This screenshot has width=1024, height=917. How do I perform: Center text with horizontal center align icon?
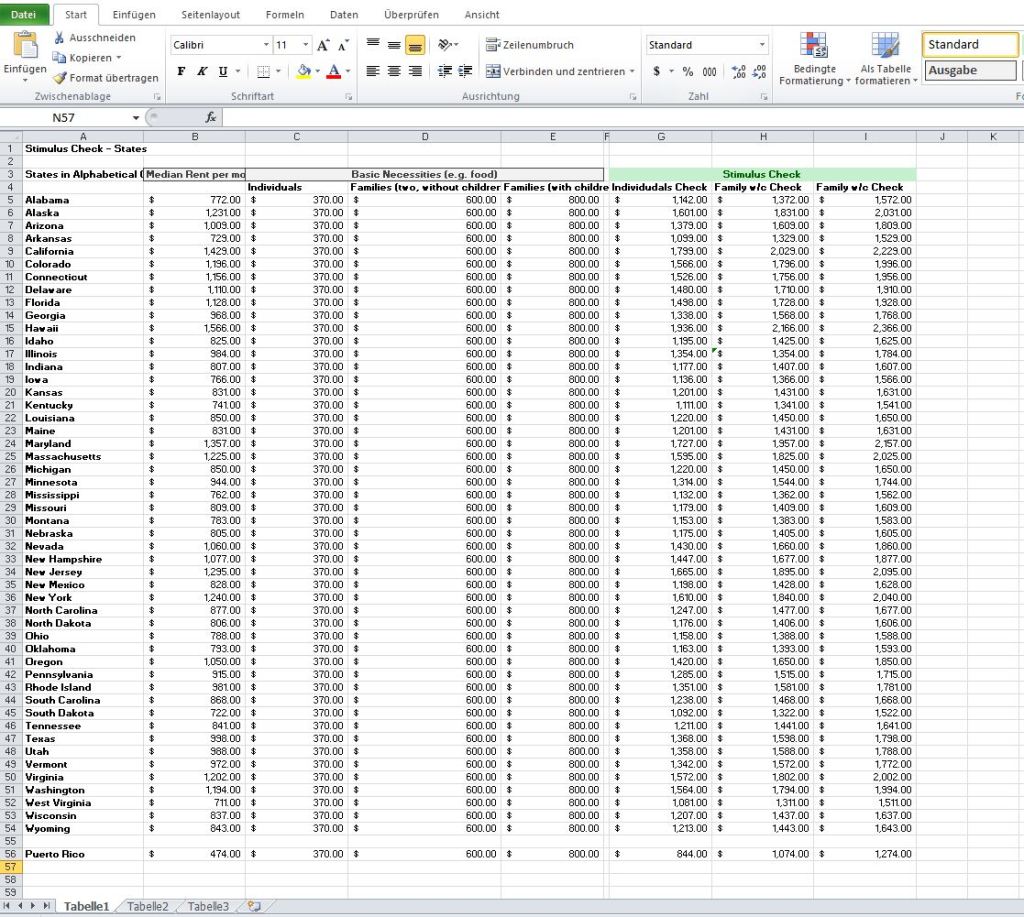click(x=394, y=71)
